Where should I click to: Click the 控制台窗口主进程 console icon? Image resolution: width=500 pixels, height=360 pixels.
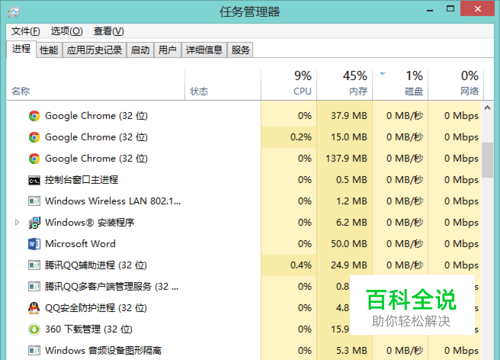coord(34,180)
